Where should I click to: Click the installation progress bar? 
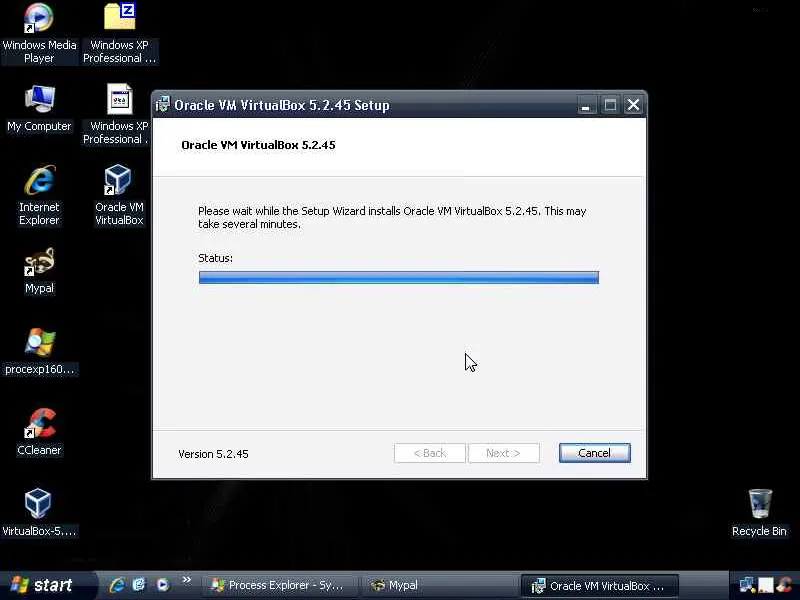(x=398, y=278)
